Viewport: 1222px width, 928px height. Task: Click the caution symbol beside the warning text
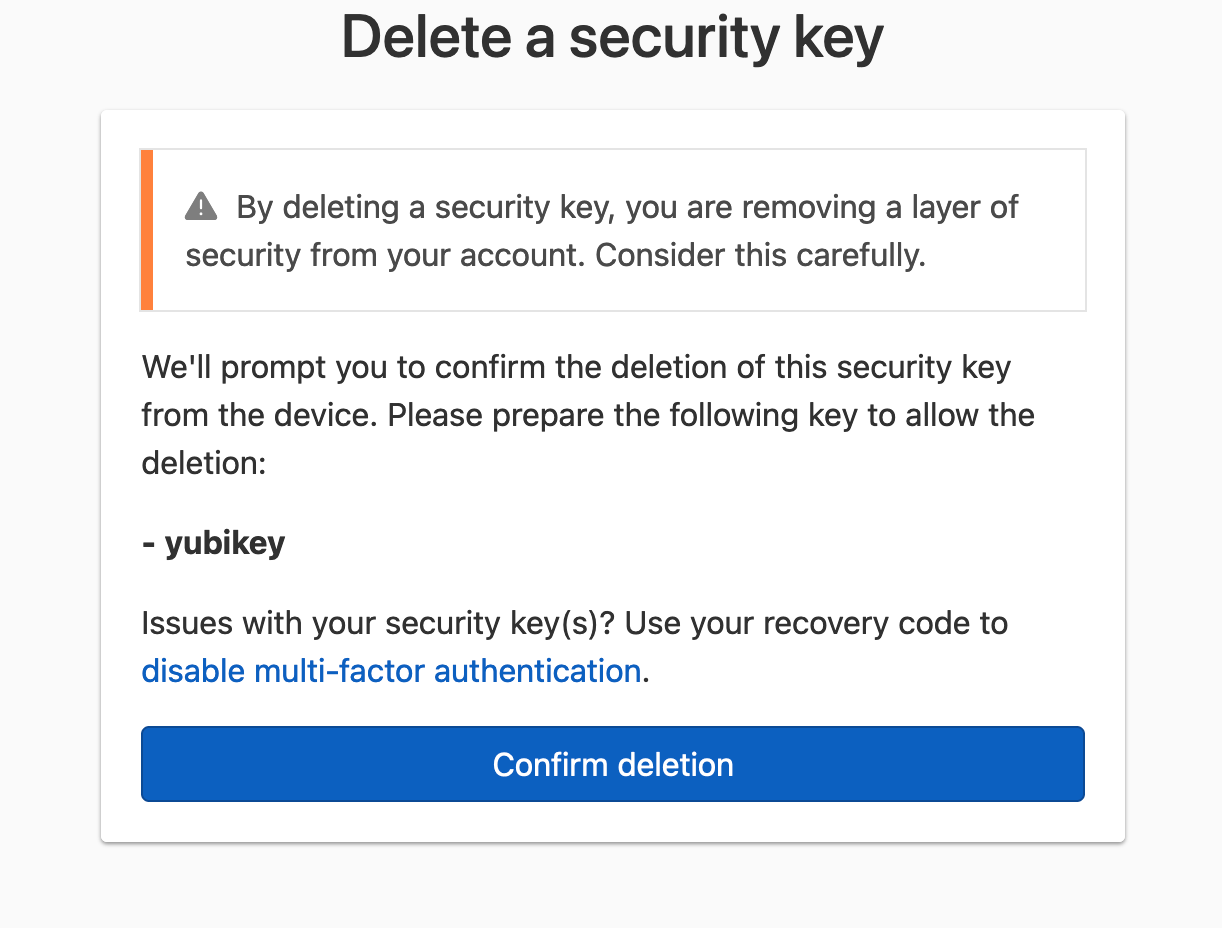[x=200, y=206]
